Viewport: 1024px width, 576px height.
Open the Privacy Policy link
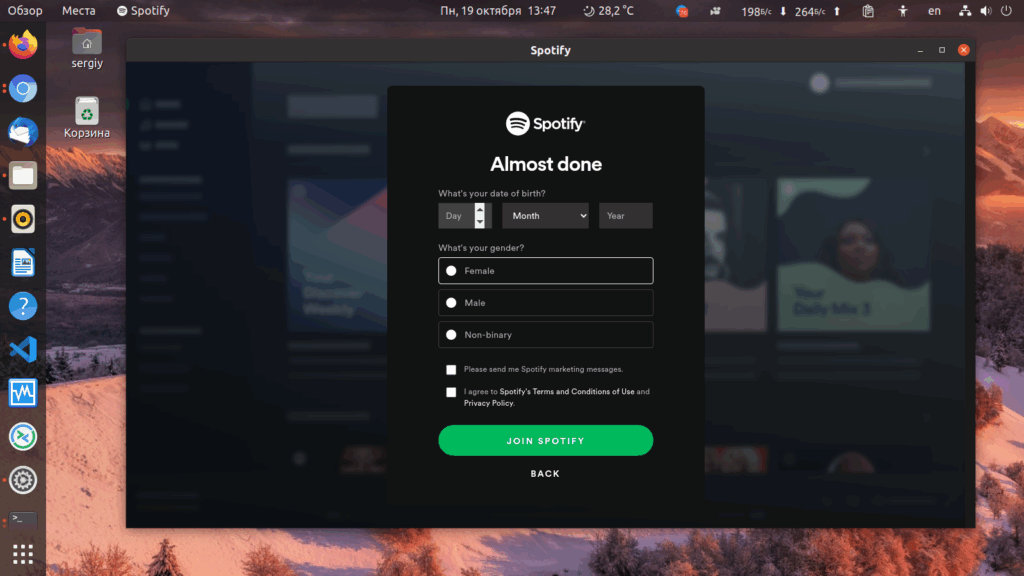pyautogui.click(x=488, y=403)
